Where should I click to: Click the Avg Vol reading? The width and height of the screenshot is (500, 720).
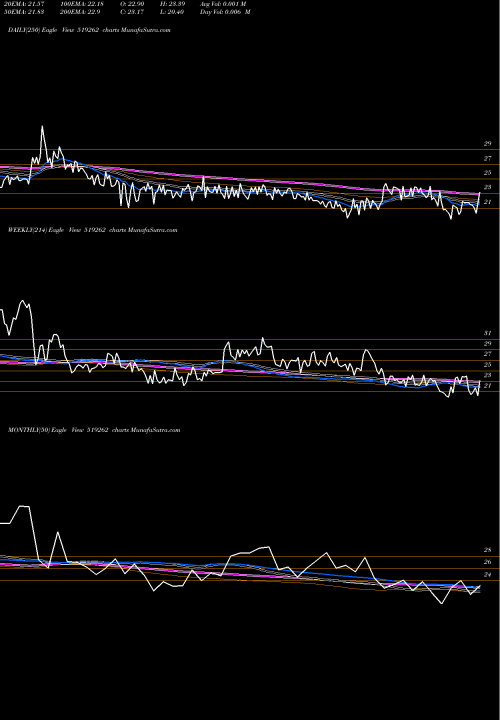point(223,4)
